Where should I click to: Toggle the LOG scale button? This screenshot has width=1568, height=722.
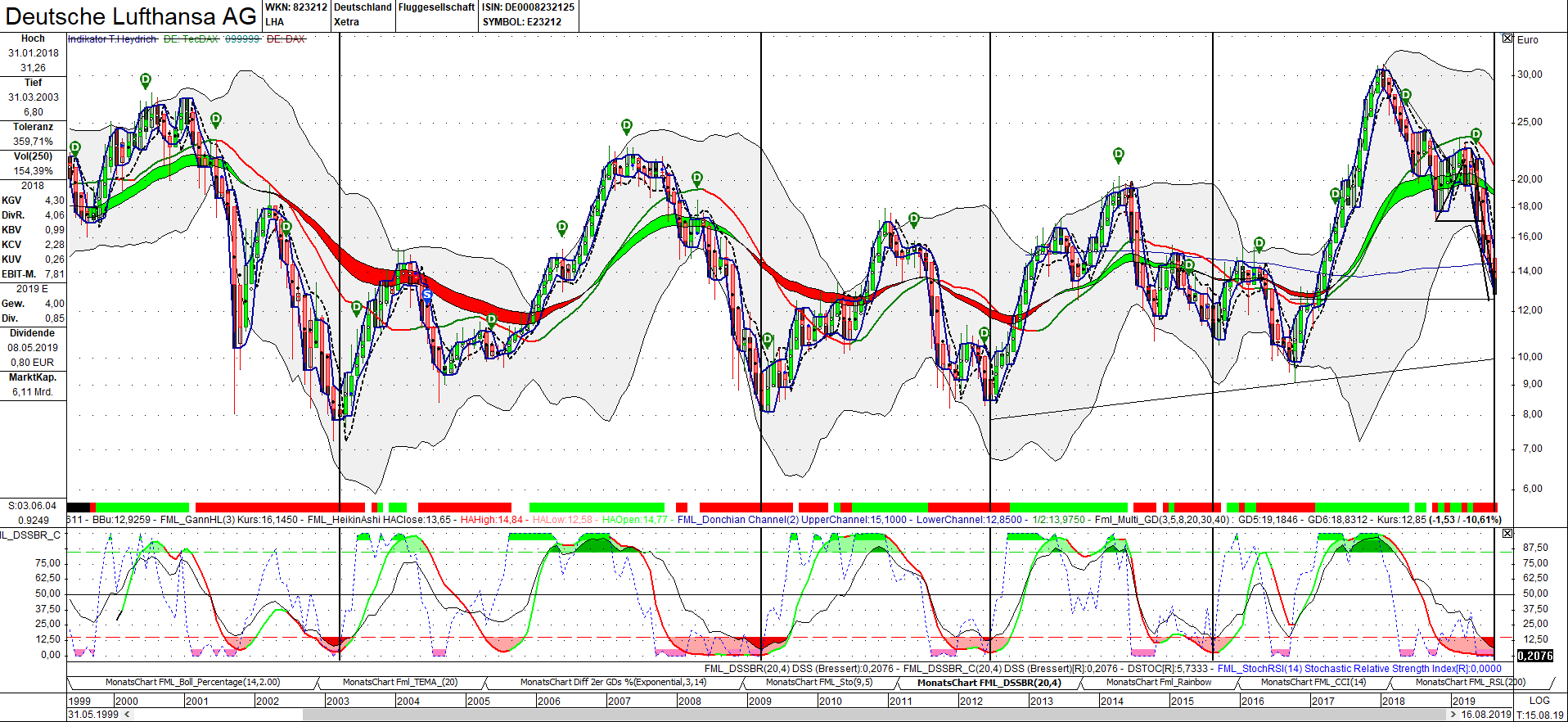click(1539, 701)
